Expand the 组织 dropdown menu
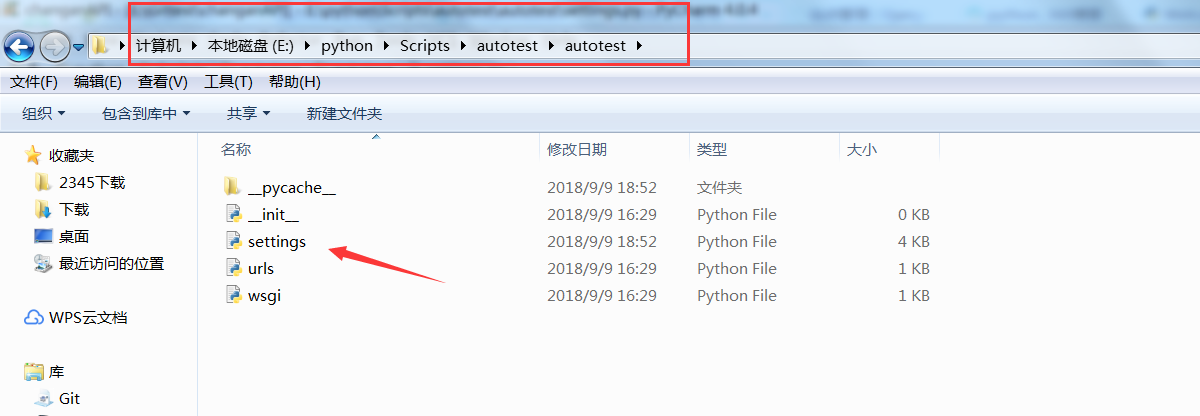This screenshot has width=1200, height=416. (x=44, y=114)
